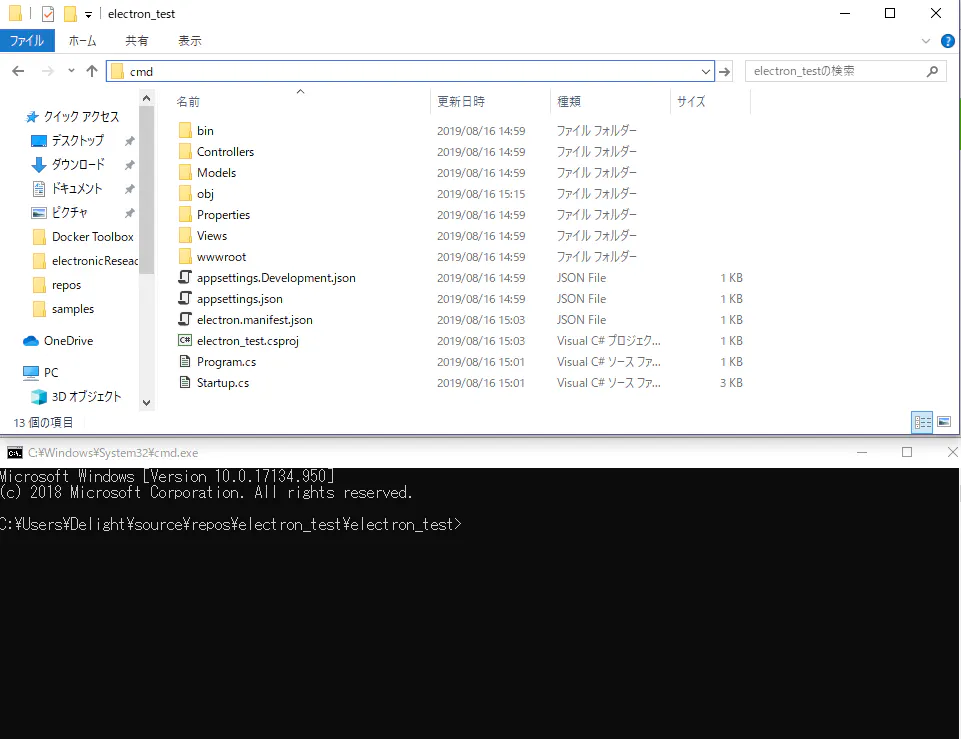This screenshot has height=739, width=961.
Task: Select electron.manifest.json file
Action: tap(254, 319)
